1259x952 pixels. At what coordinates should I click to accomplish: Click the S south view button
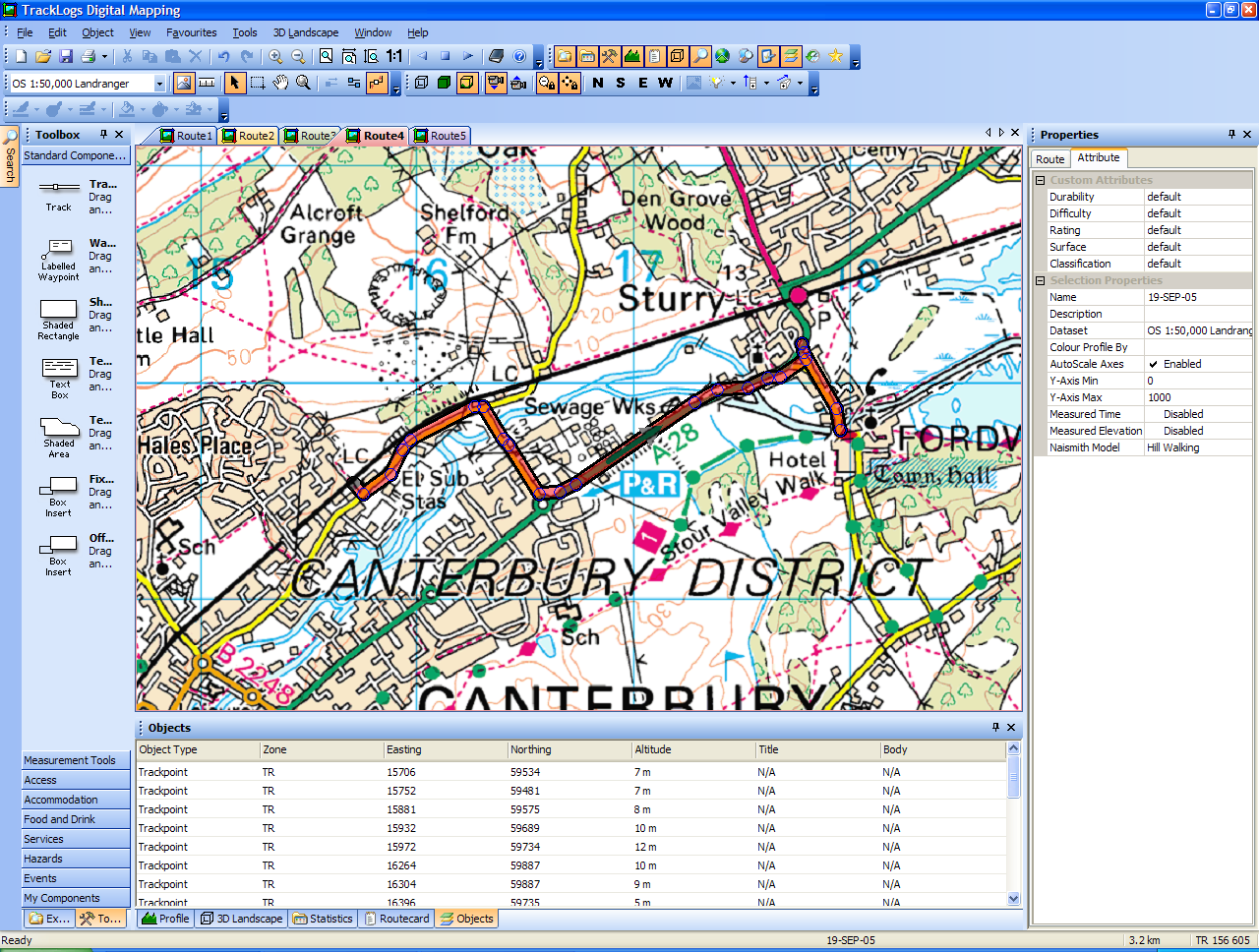point(621,84)
